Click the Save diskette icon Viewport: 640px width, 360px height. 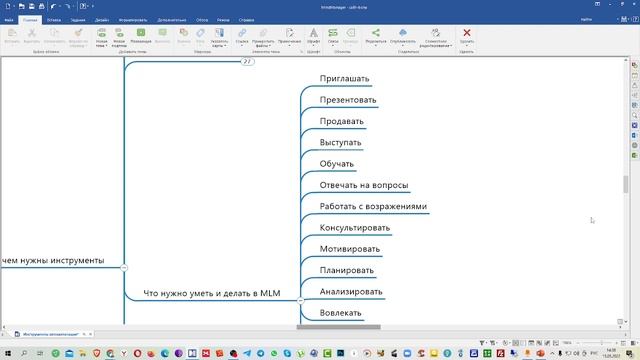pyautogui.click(x=31, y=6)
